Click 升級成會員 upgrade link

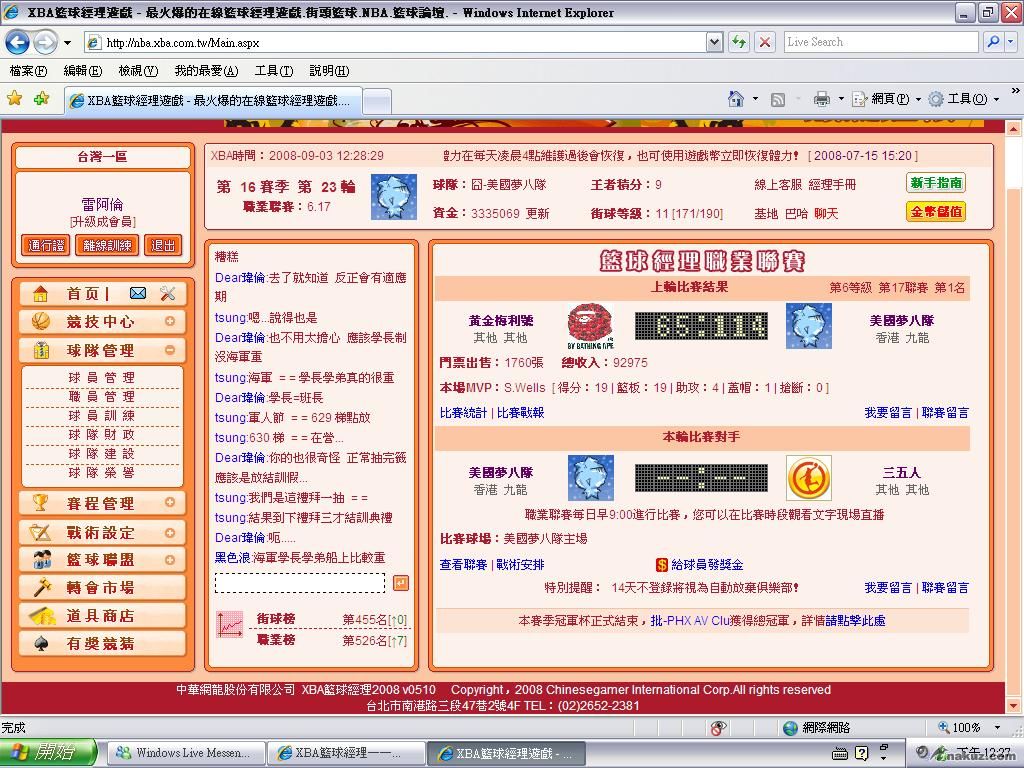click(103, 222)
